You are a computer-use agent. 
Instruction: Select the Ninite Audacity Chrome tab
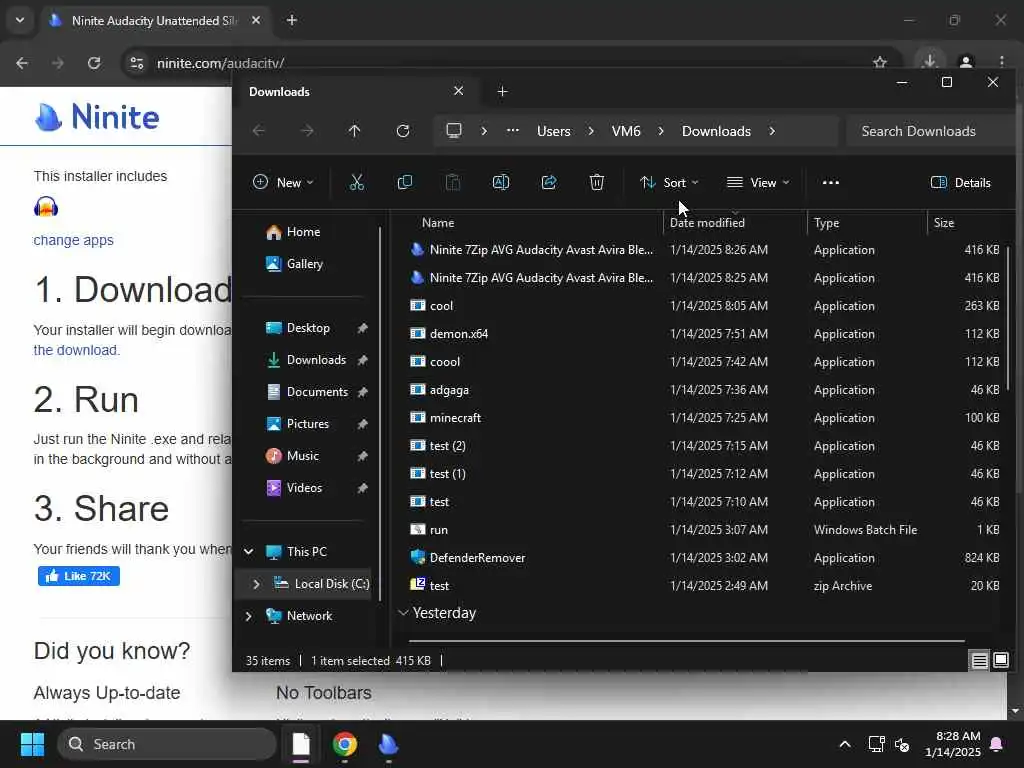(x=155, y=20)
